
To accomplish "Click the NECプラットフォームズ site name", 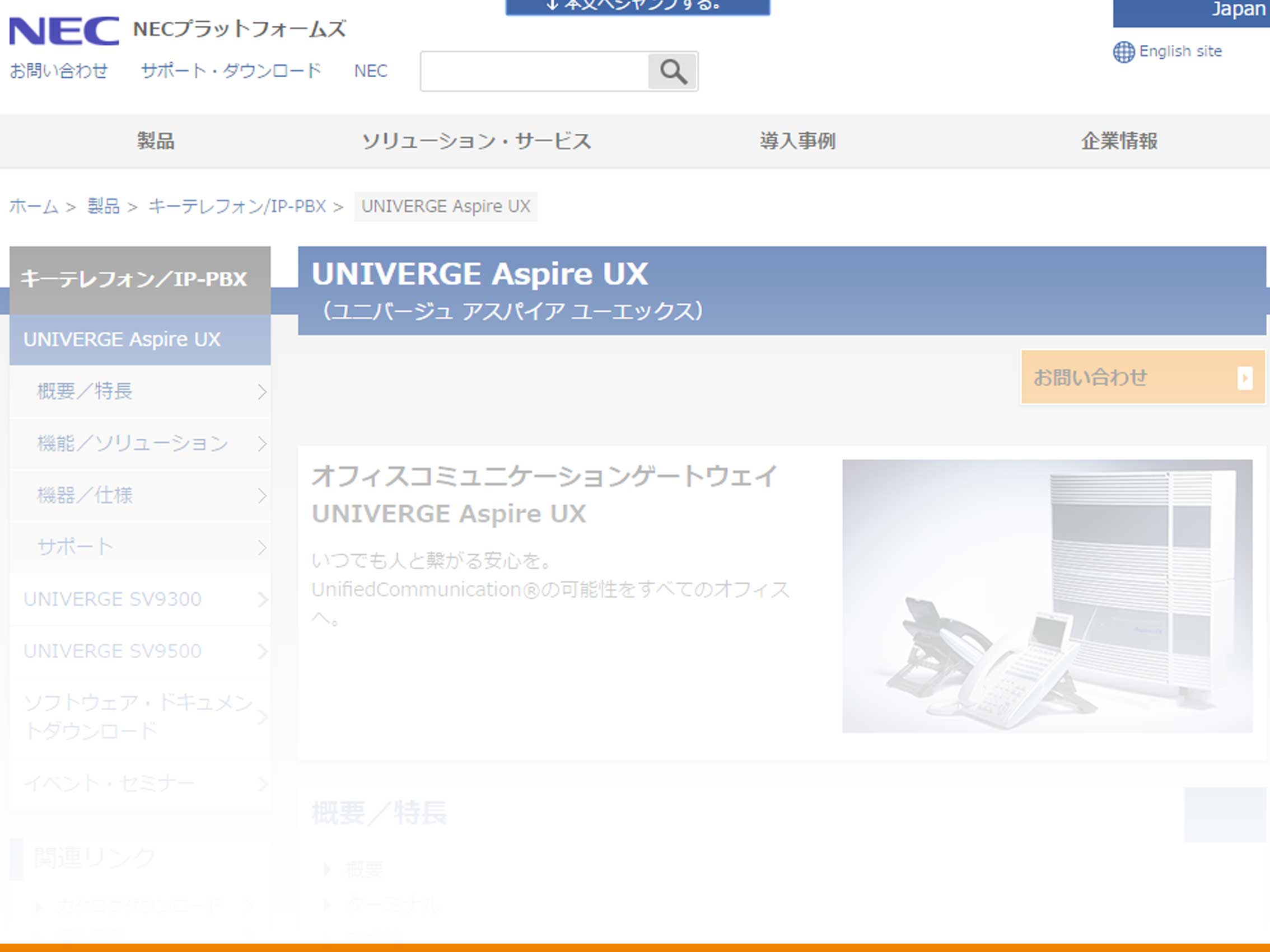I will pyautogui.click(x=240, y=29).
